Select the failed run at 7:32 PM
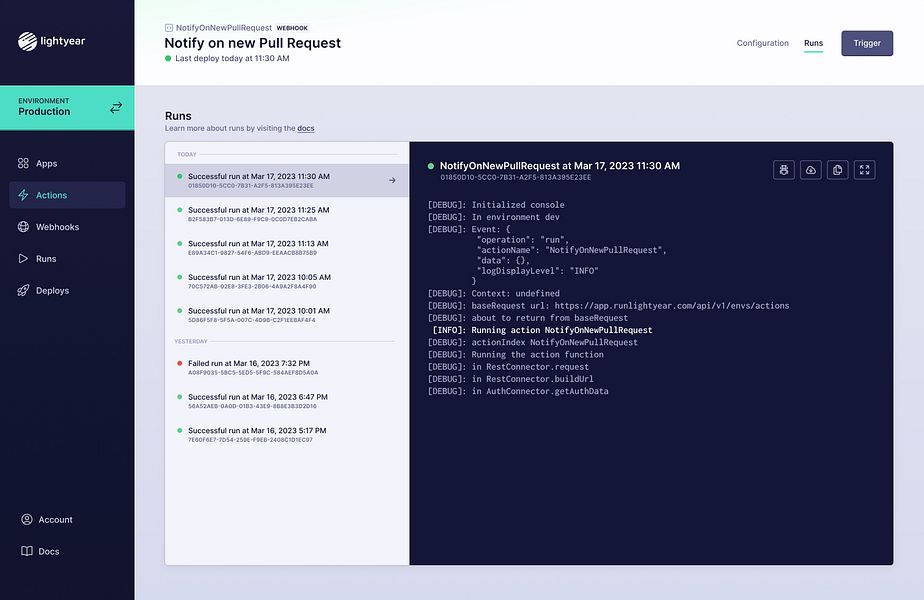Image resolution: width=924 pixels, height=600 pixels. coord(286,368)
